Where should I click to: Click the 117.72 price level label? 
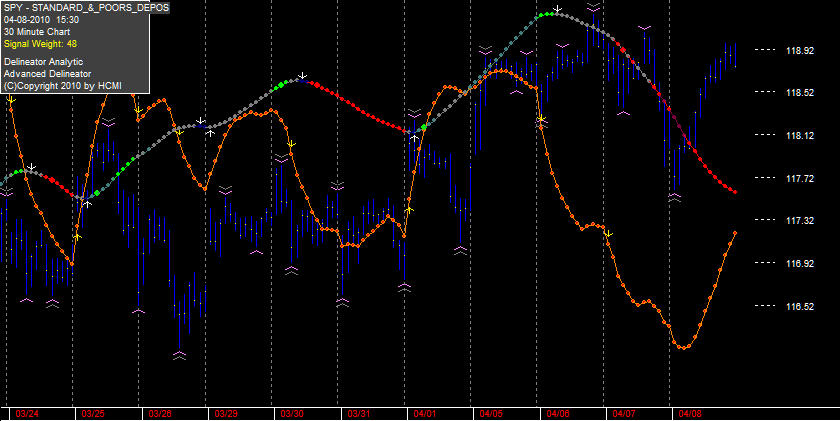click(800, 178)
